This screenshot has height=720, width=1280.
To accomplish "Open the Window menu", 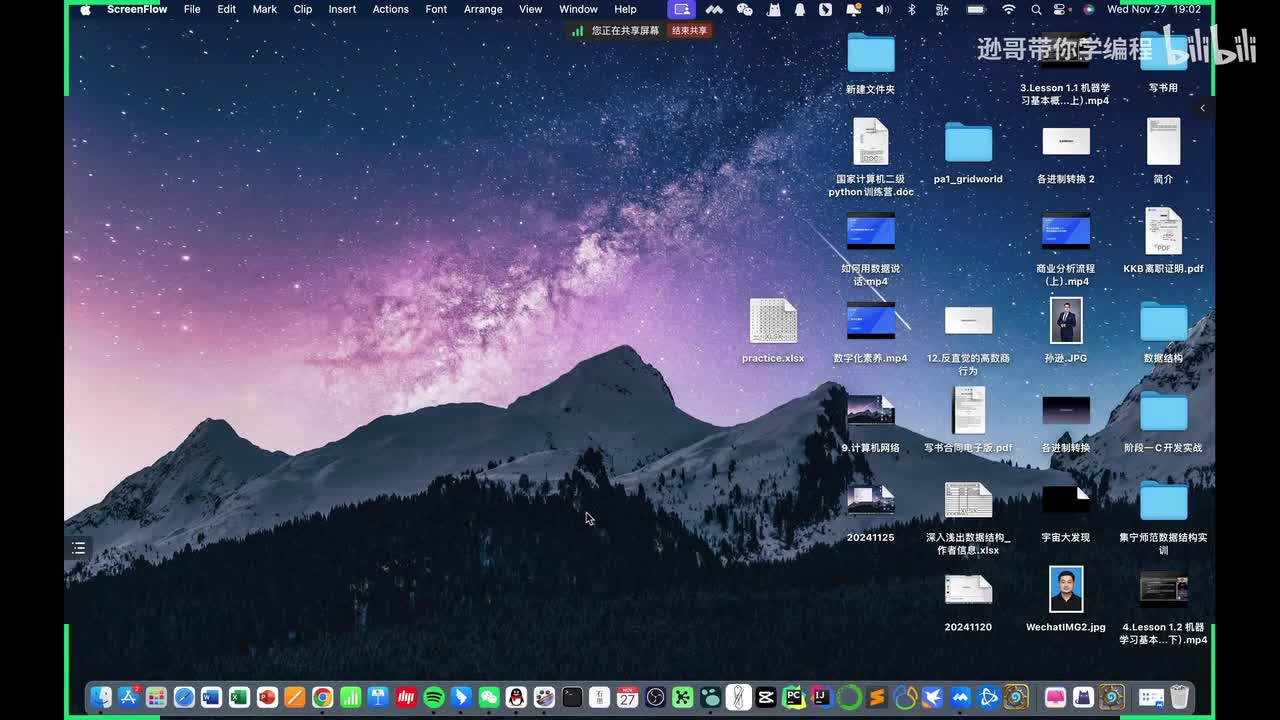I will pyautogui.click(x=578, y=9).
